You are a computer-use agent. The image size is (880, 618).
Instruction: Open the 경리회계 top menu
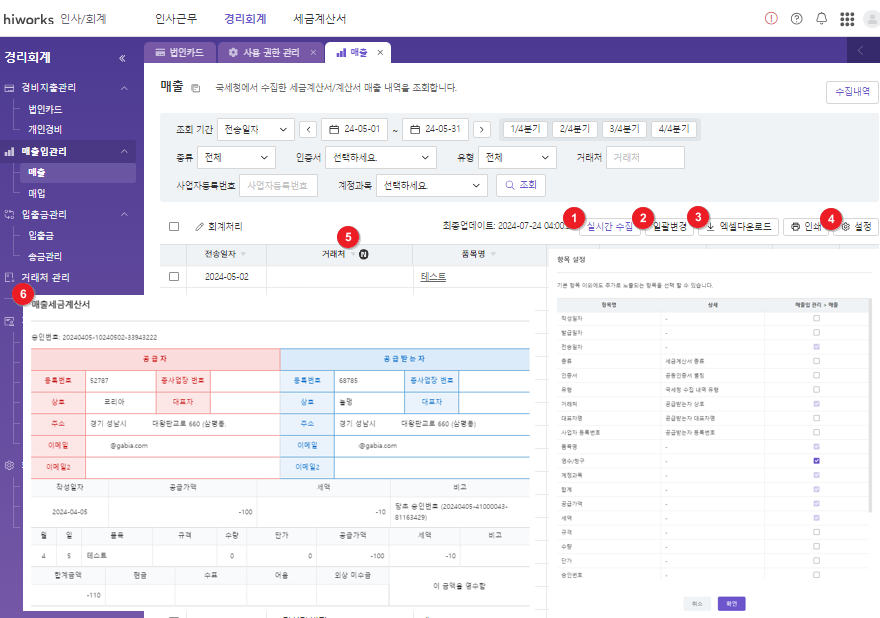coord(245,19)
